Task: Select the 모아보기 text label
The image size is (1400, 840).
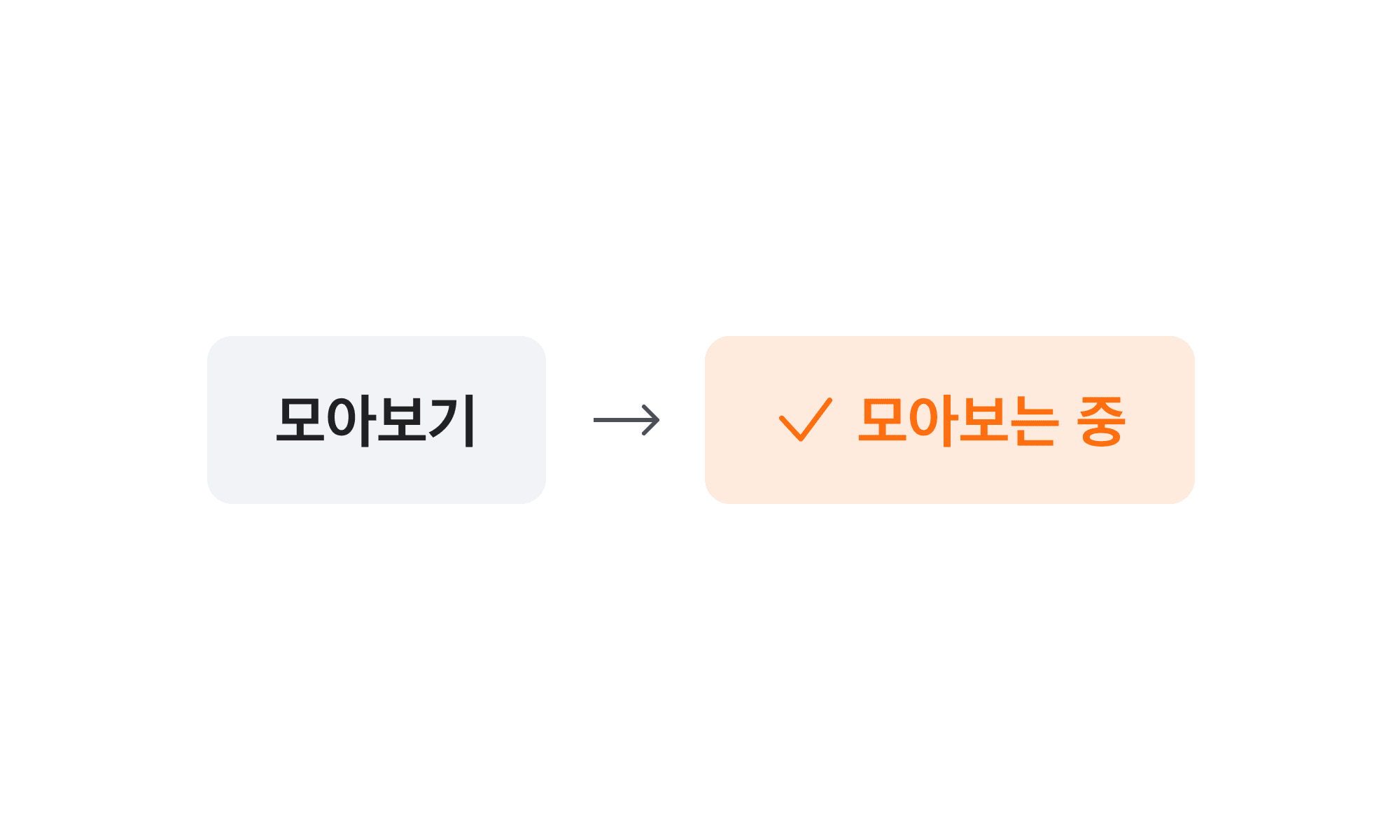Action: click(376, 420)
